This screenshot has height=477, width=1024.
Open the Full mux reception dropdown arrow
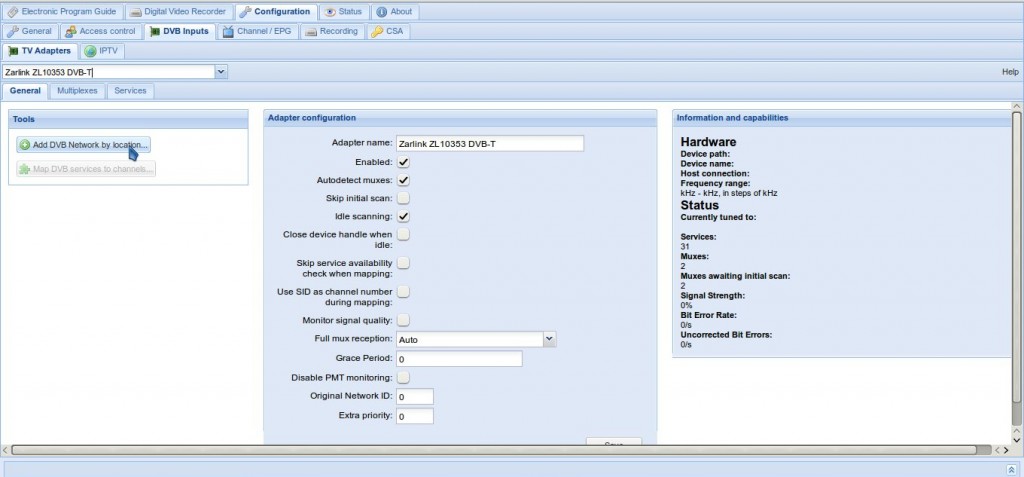pos(549,339)
